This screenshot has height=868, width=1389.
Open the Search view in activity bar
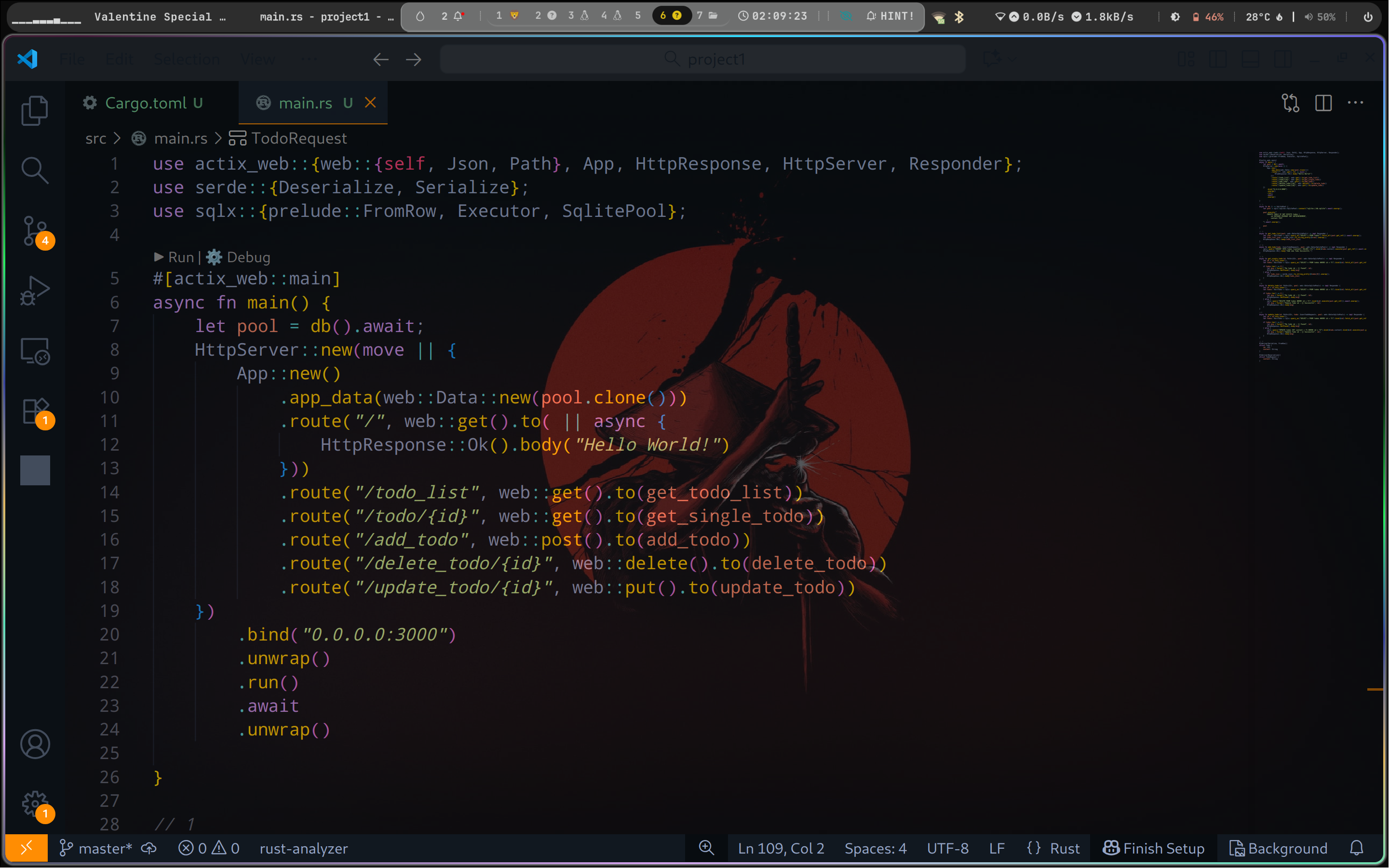34,171
